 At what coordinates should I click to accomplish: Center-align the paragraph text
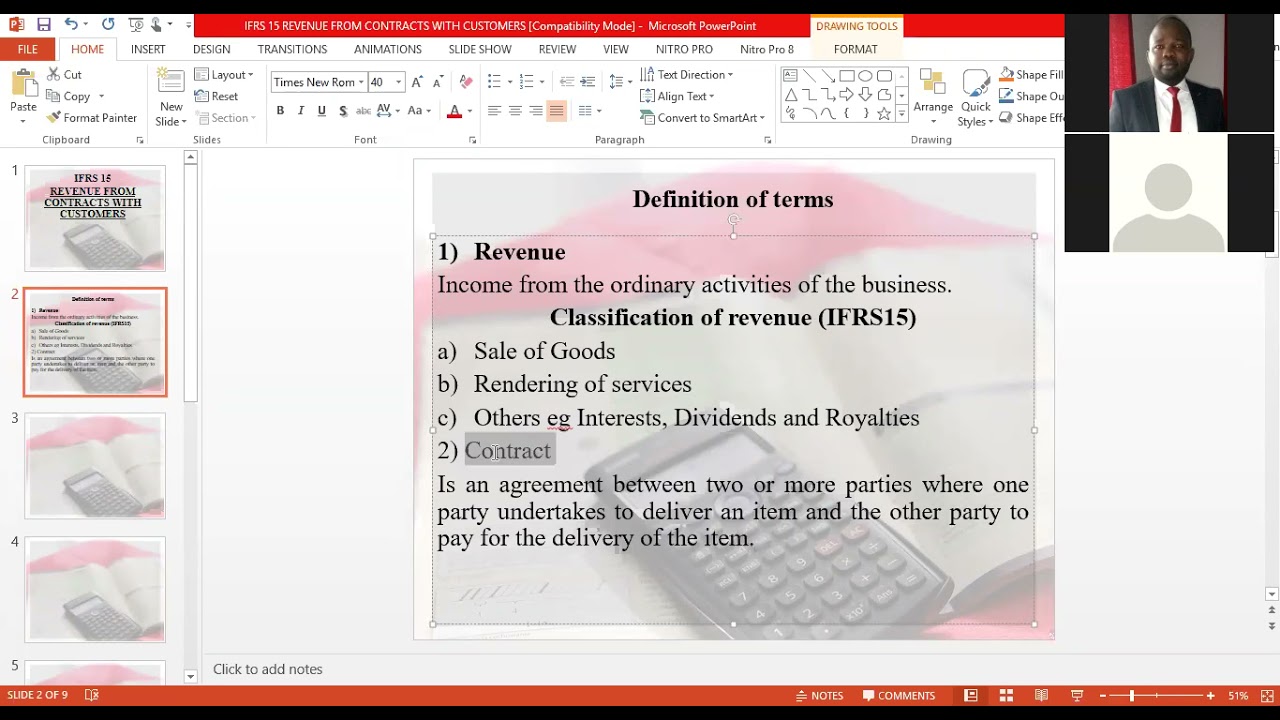[x=515, y=111]
